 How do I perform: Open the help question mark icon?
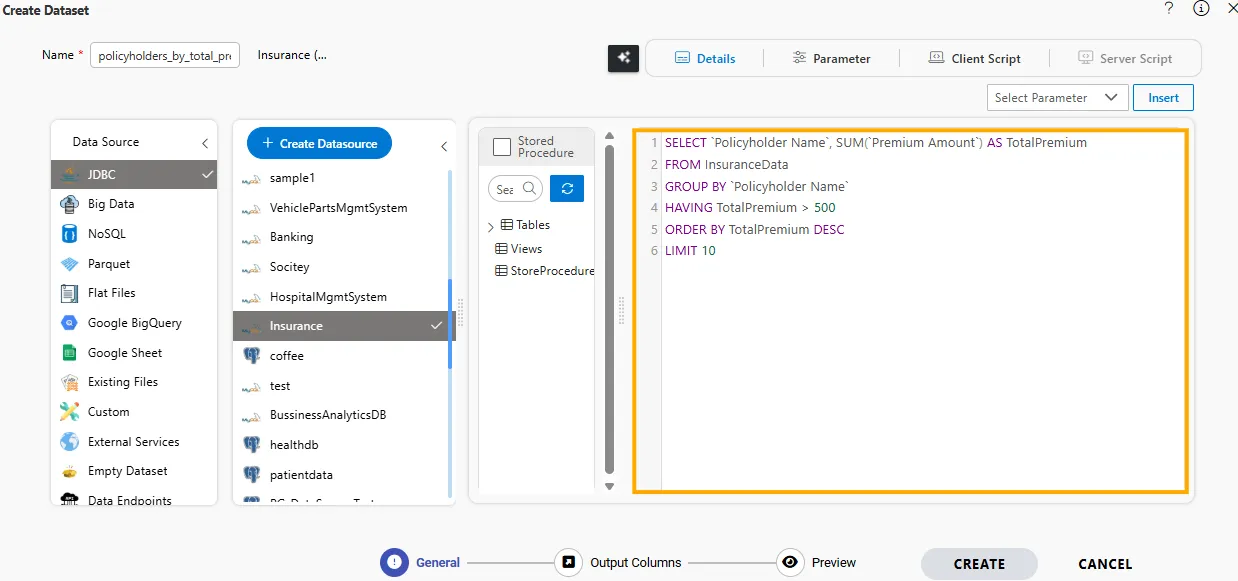click(x=1169, y=9)
